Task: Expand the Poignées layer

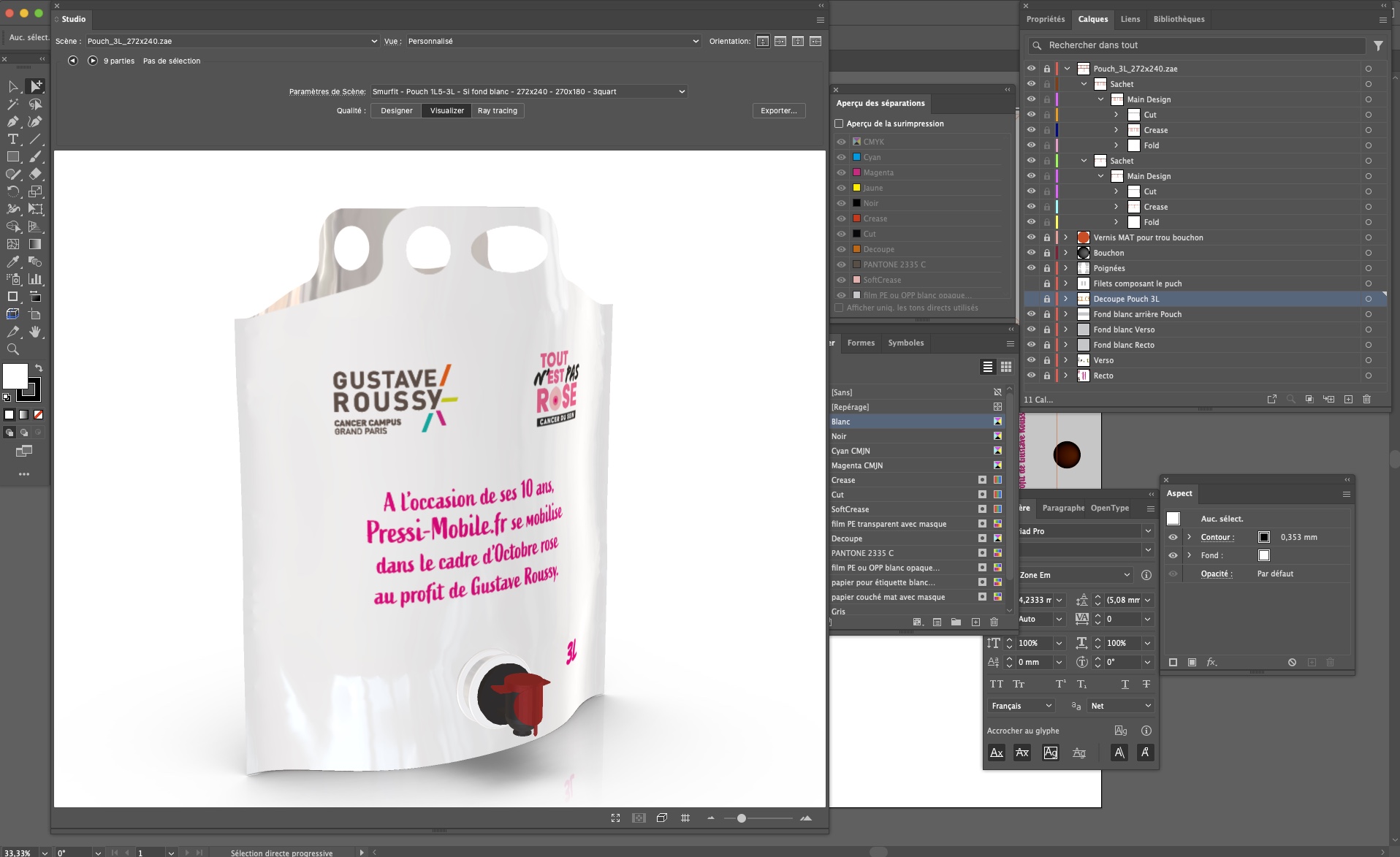Action: (x=1066, y=268)
